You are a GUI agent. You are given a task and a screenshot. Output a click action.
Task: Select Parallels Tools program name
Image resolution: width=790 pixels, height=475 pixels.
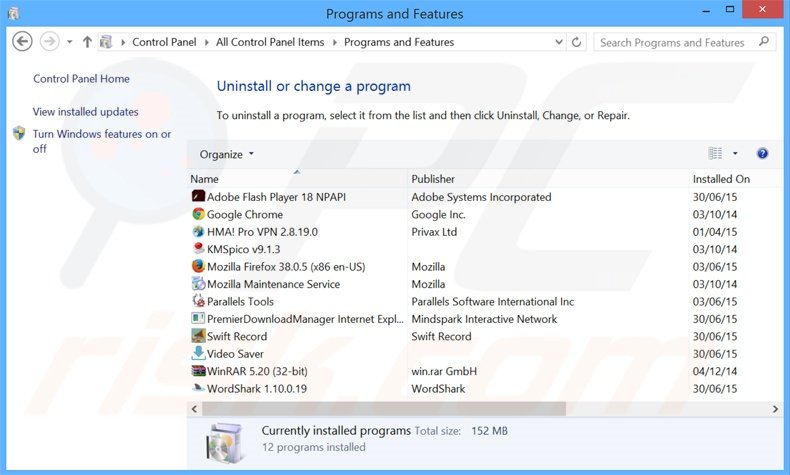point(240,302)
